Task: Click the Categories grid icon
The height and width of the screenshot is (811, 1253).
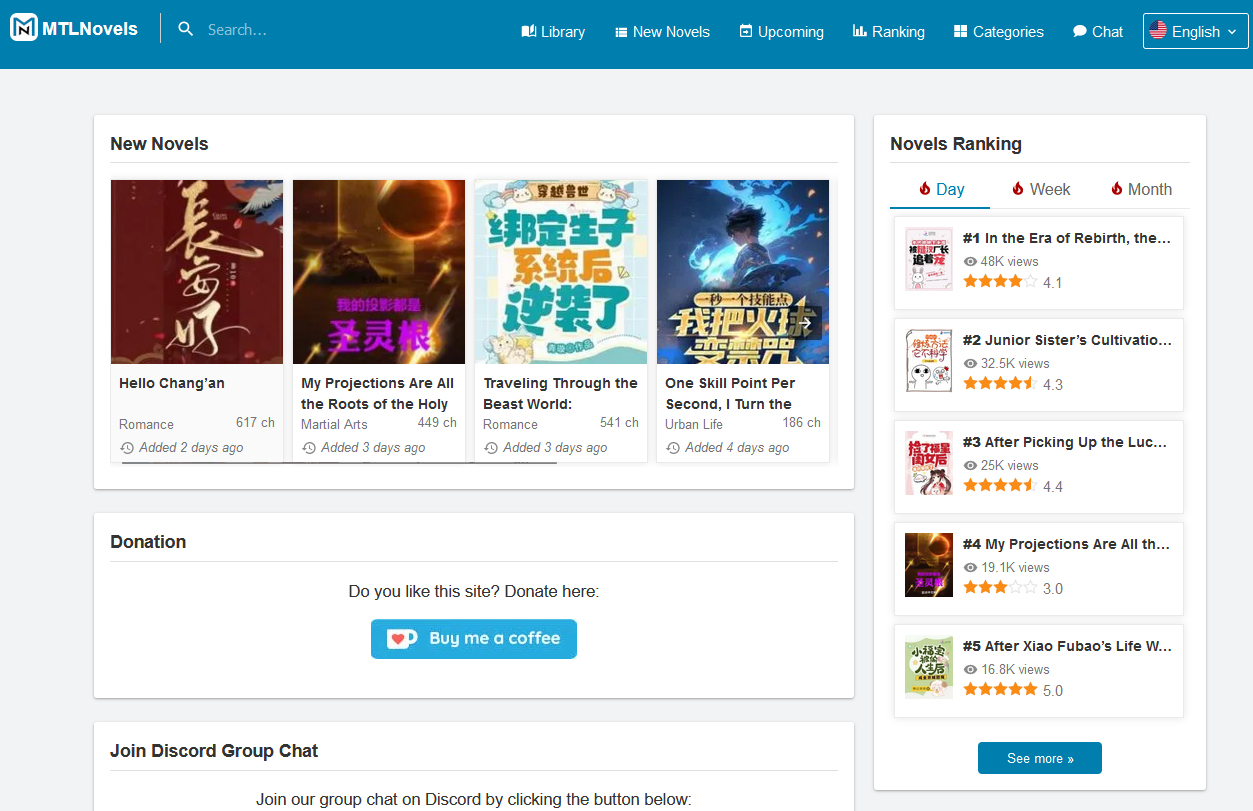Action: click(961, 31)
